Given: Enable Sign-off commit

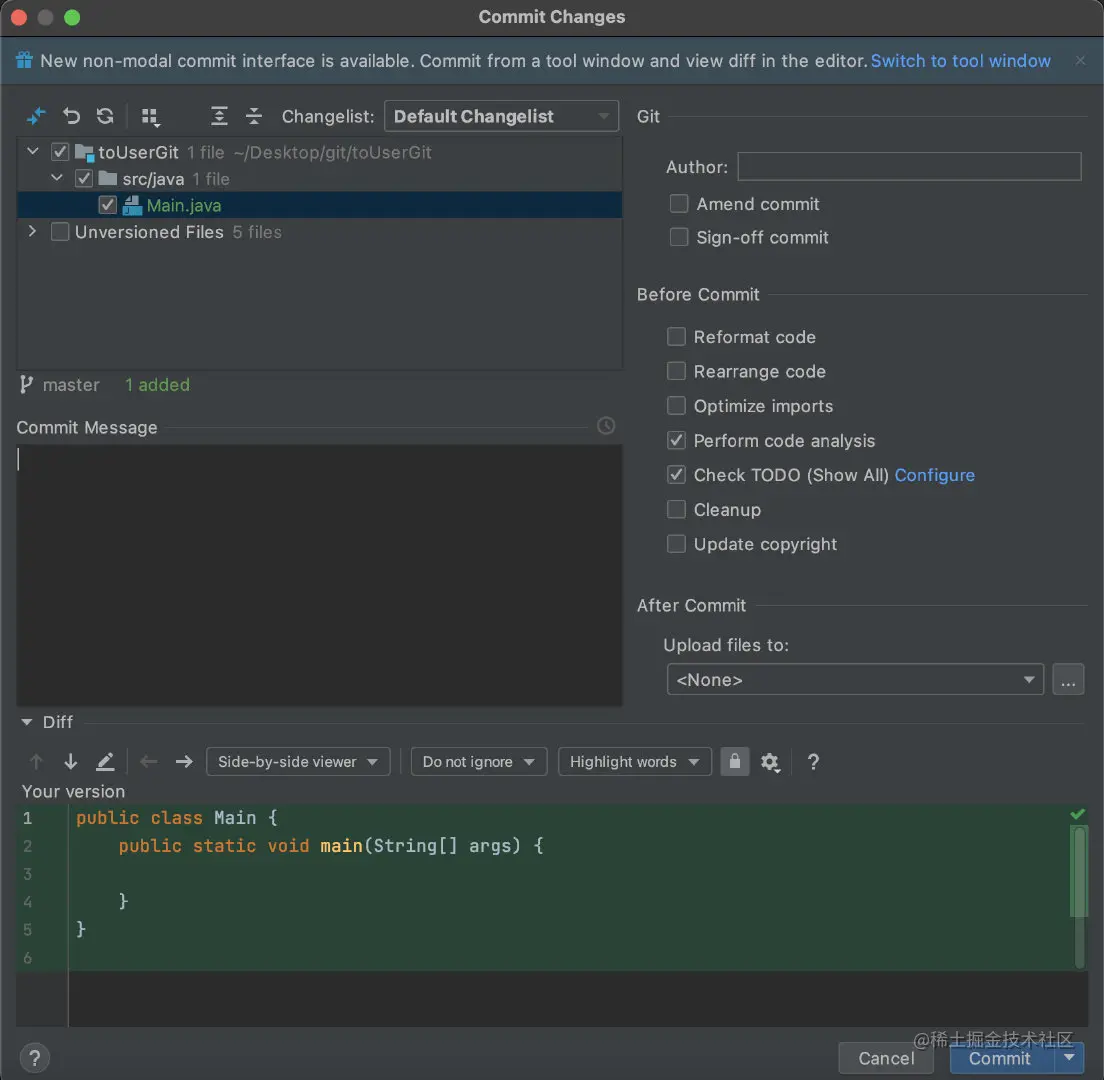Looking at the screenshot, I should pos(679,237).
